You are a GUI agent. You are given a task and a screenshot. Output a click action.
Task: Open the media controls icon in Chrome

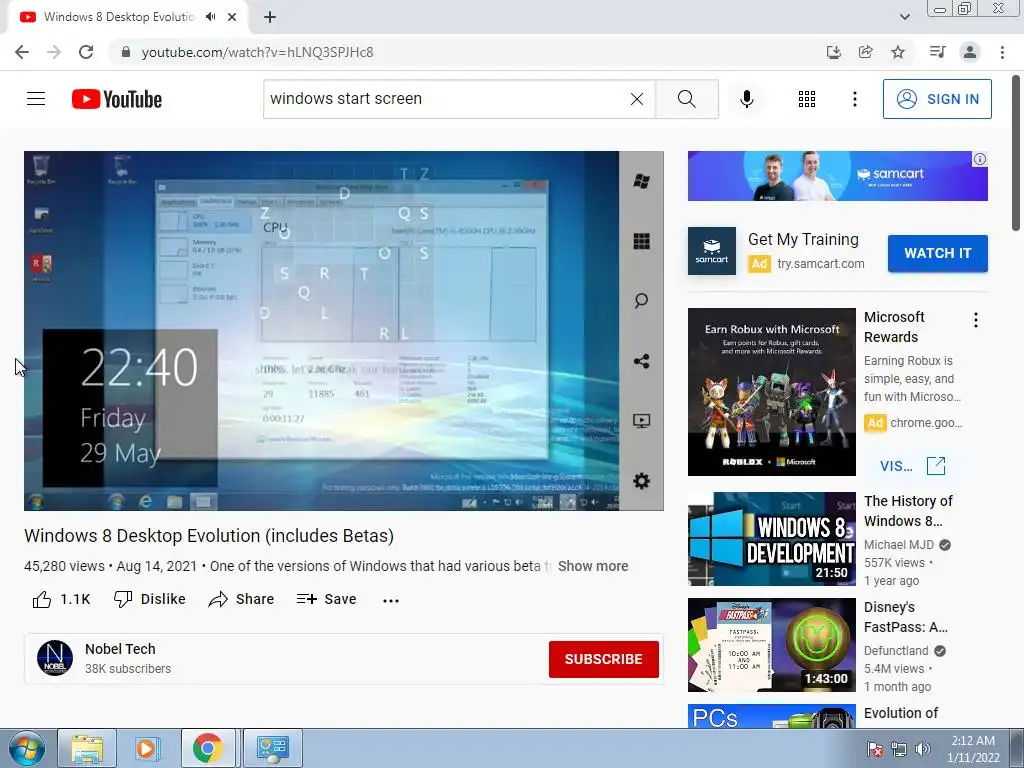click(x=937, y=52)
